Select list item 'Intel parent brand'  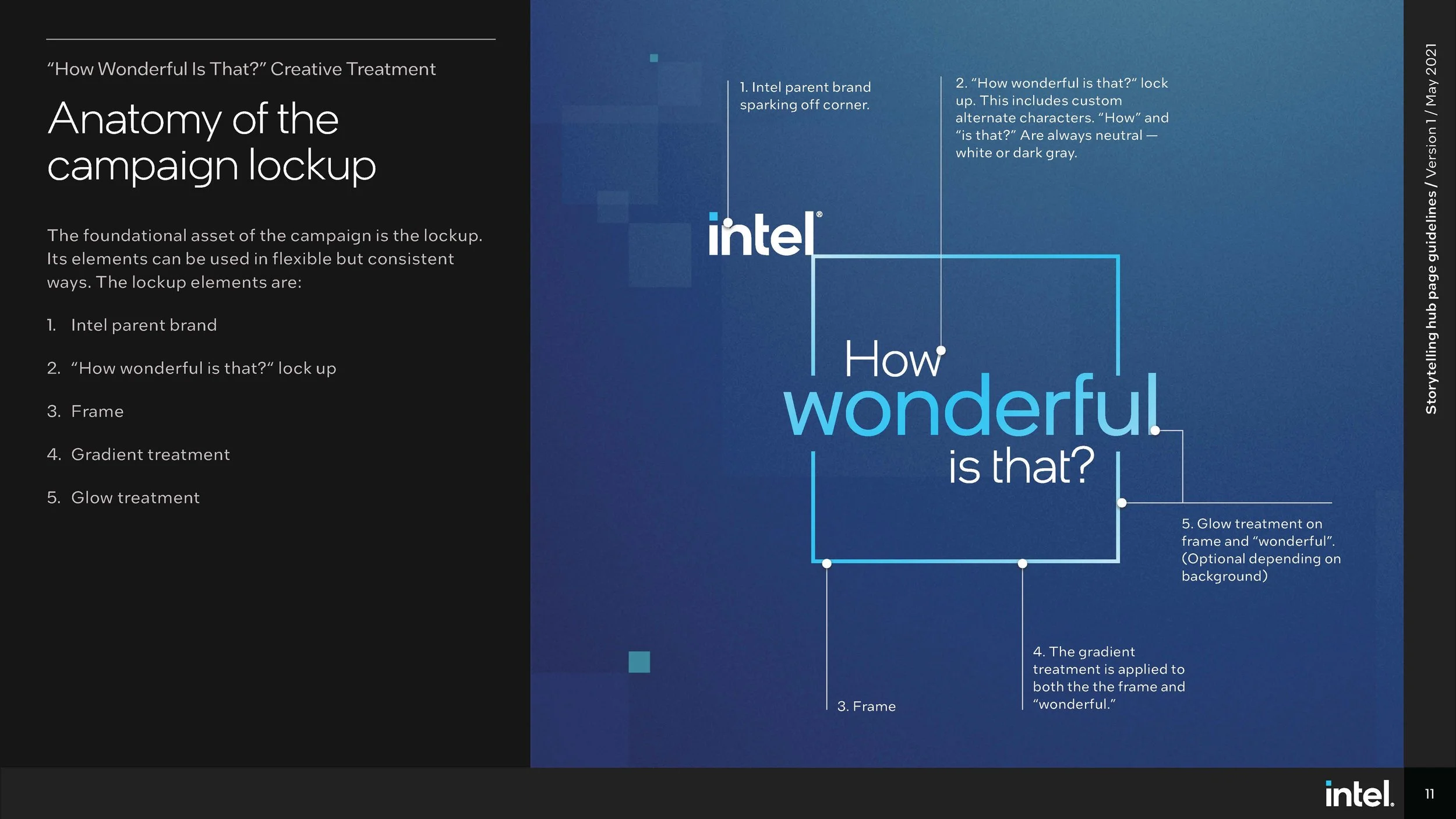pyautogui.click(x=143, y=325)
